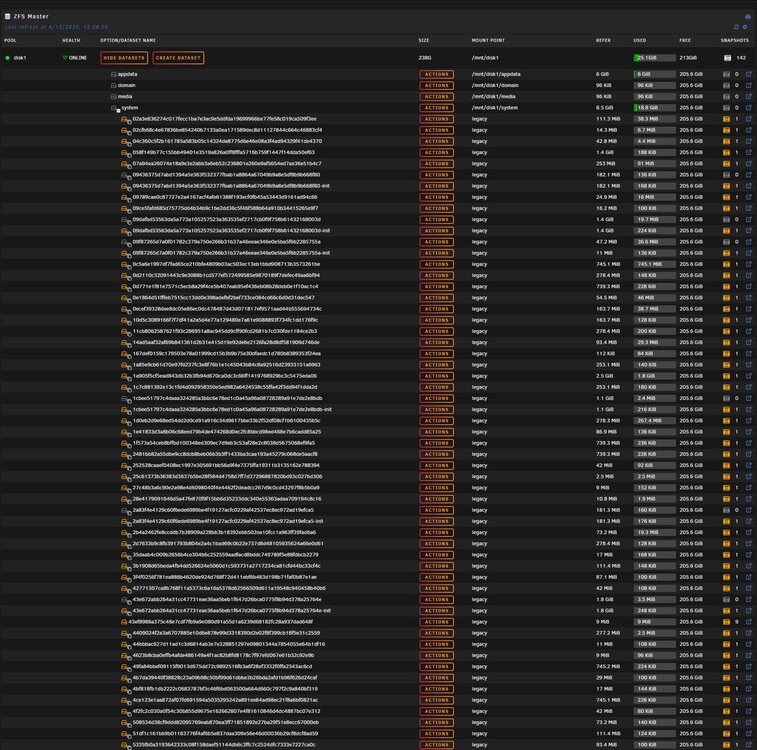Viewport: 757px width, 750px height.
Task: Click the orange snapshot icon in 02a3e636 row
Action: [x=726, y=119]
